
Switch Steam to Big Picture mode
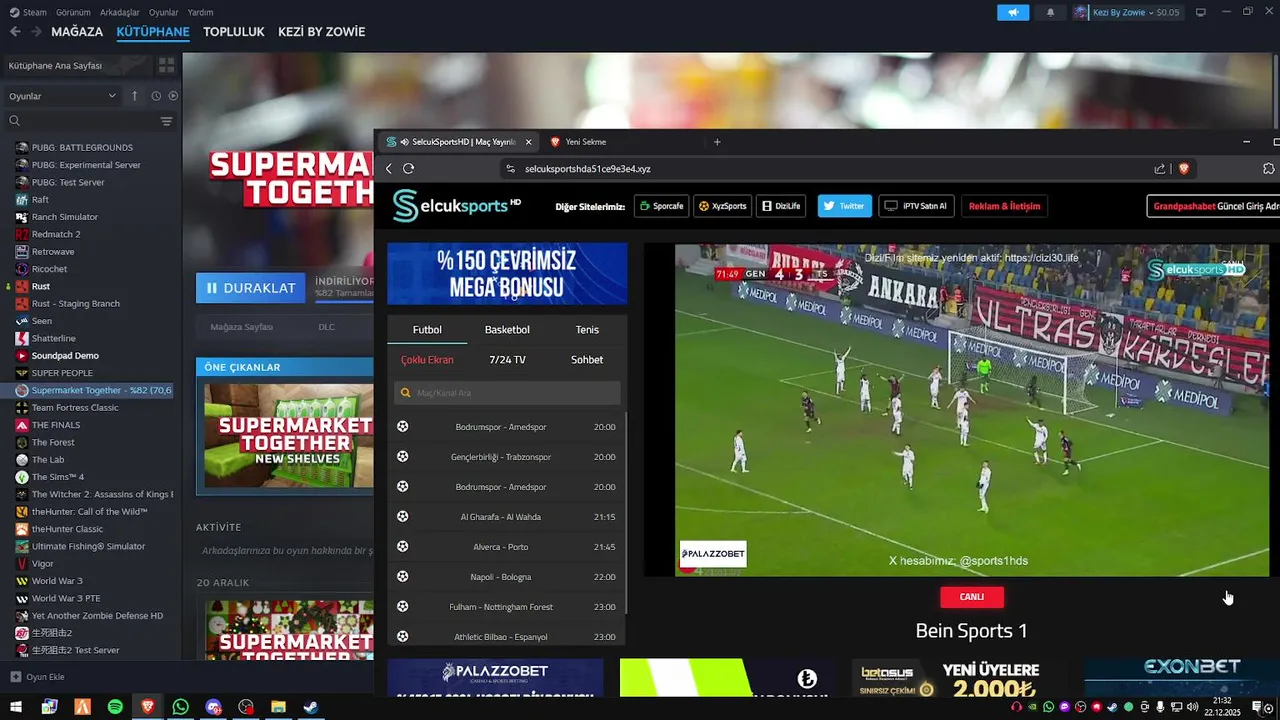(x=1201, y=12)
